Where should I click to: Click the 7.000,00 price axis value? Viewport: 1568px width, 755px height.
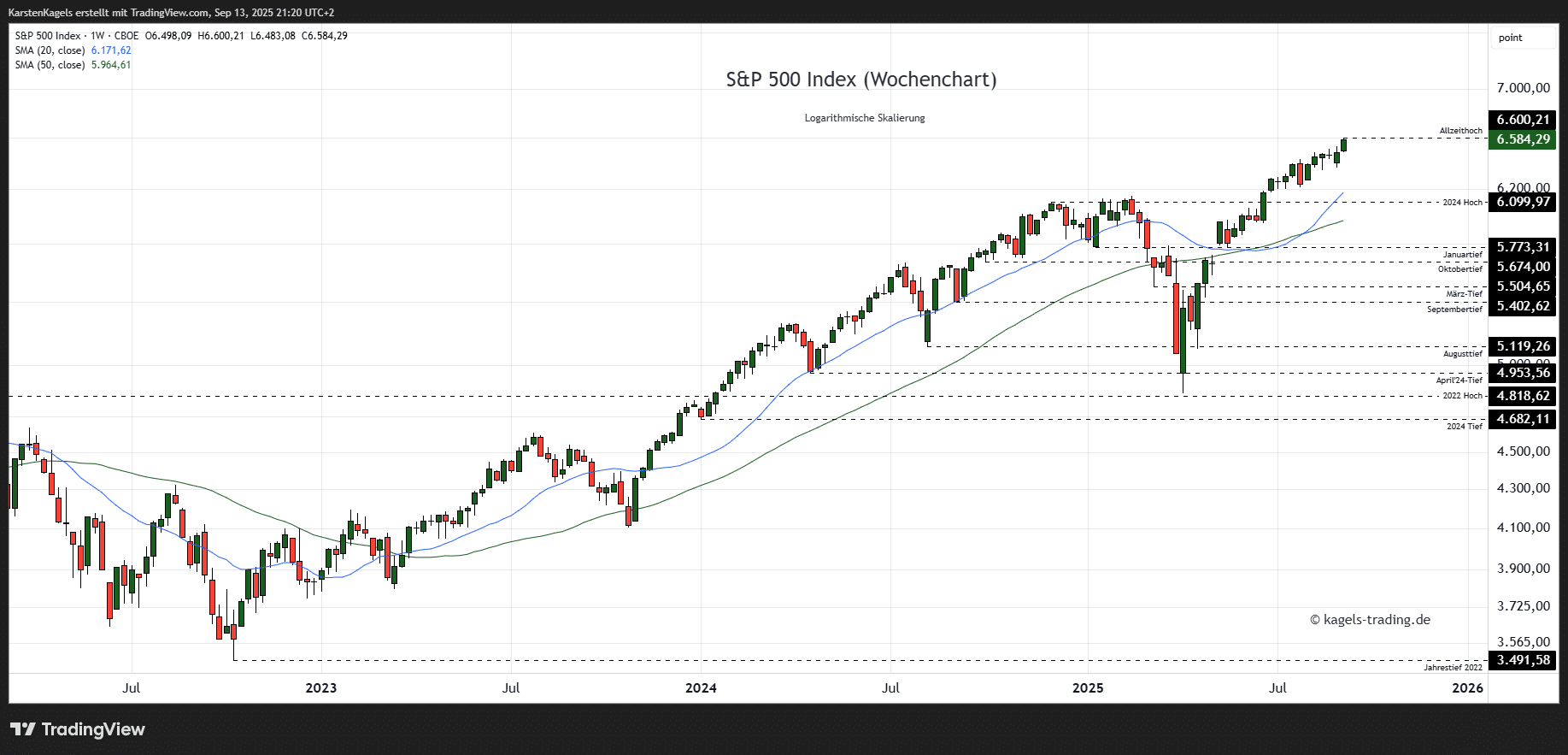(x=1524, y=88)
